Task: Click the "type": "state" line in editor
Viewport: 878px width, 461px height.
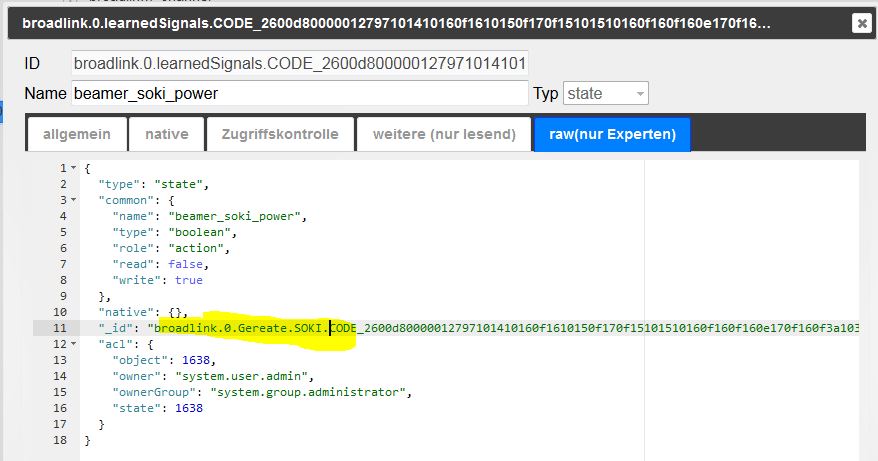Action: click(153, 184)
